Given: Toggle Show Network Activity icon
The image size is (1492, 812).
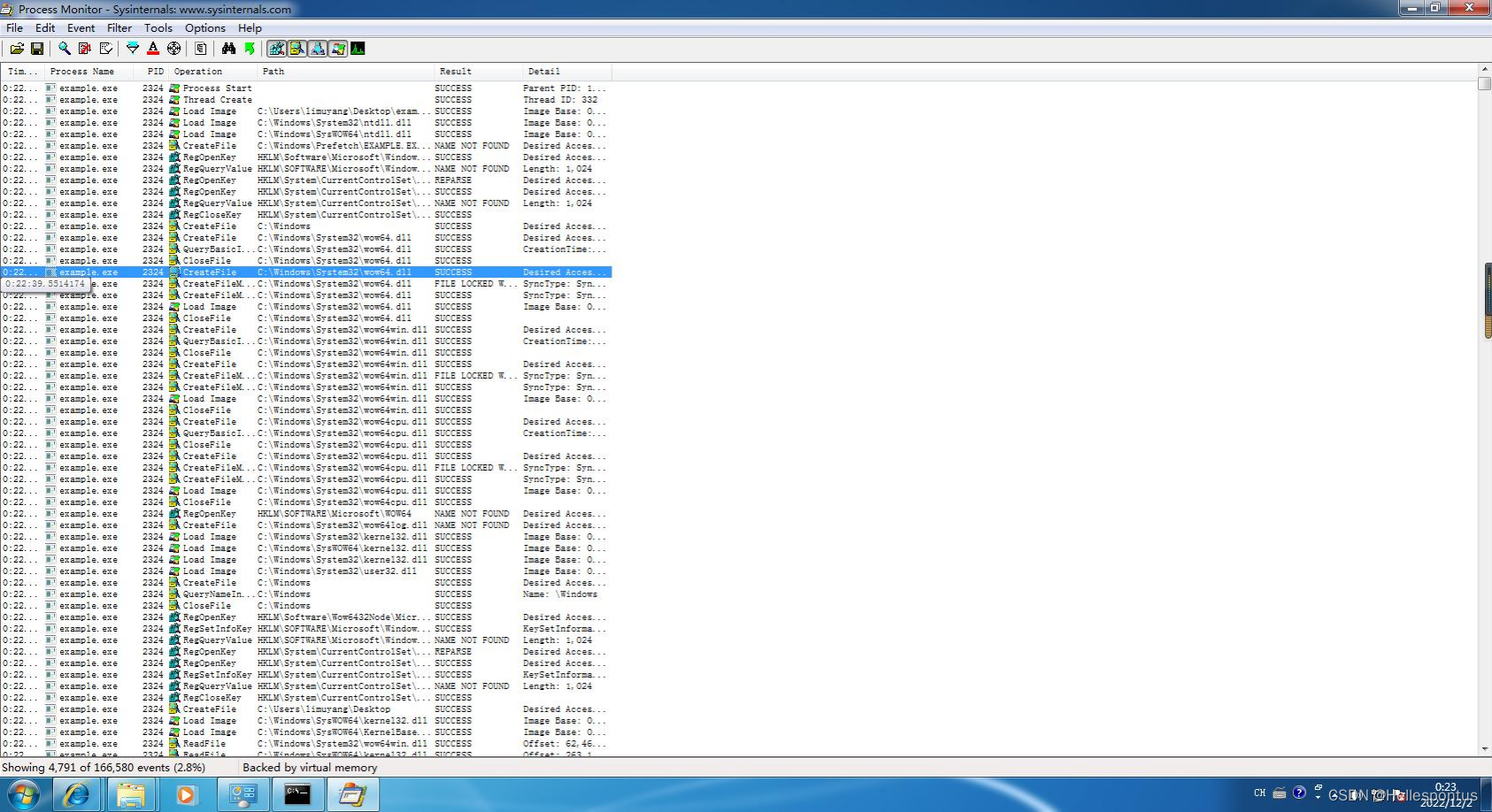Looking at the screenshot, I should (318, 49).
